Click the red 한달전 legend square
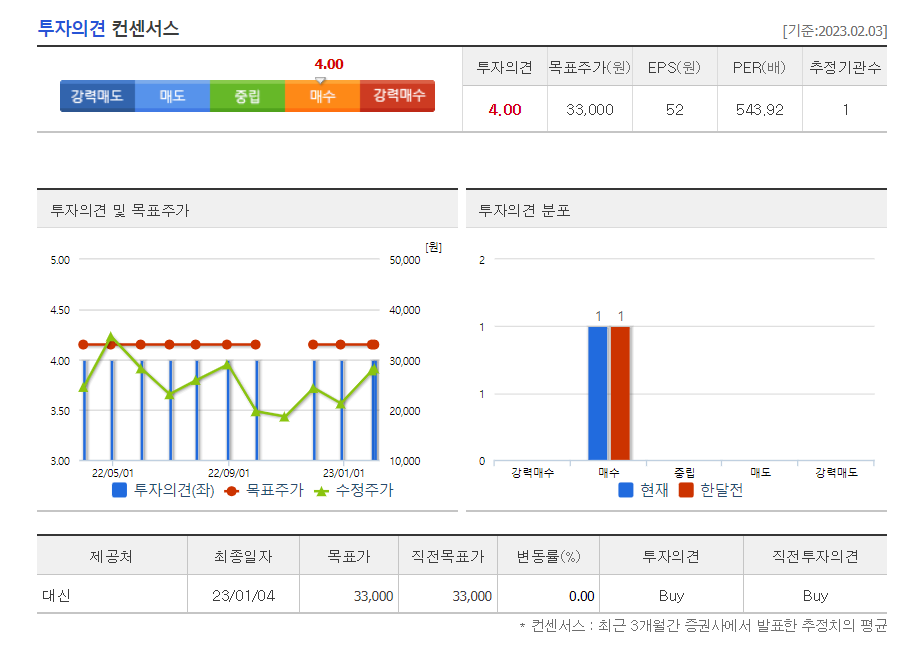The image size is (903, 655). point(686,490)
